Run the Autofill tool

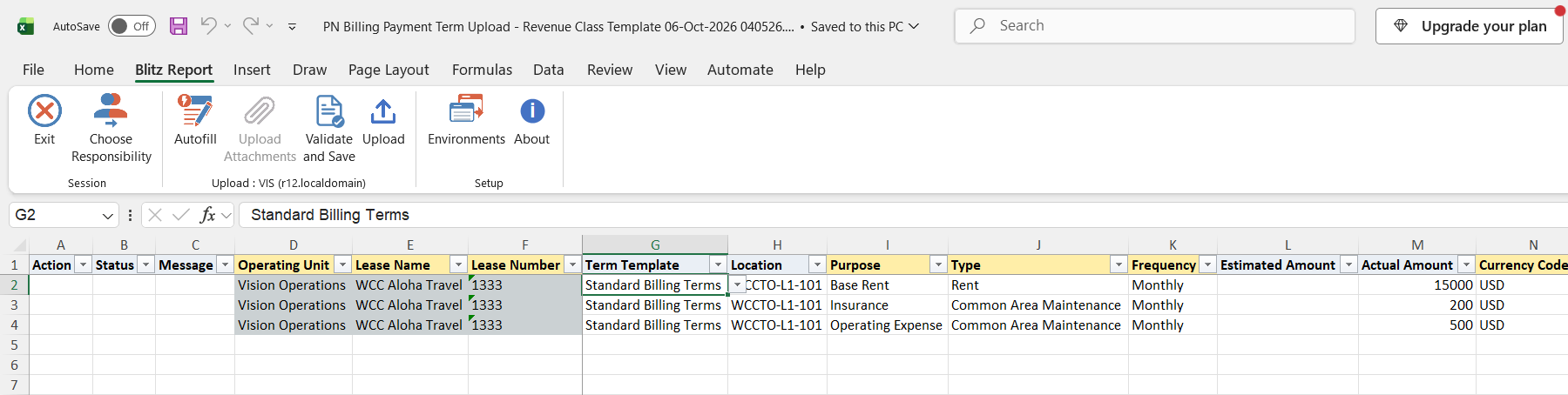point(195,120)
